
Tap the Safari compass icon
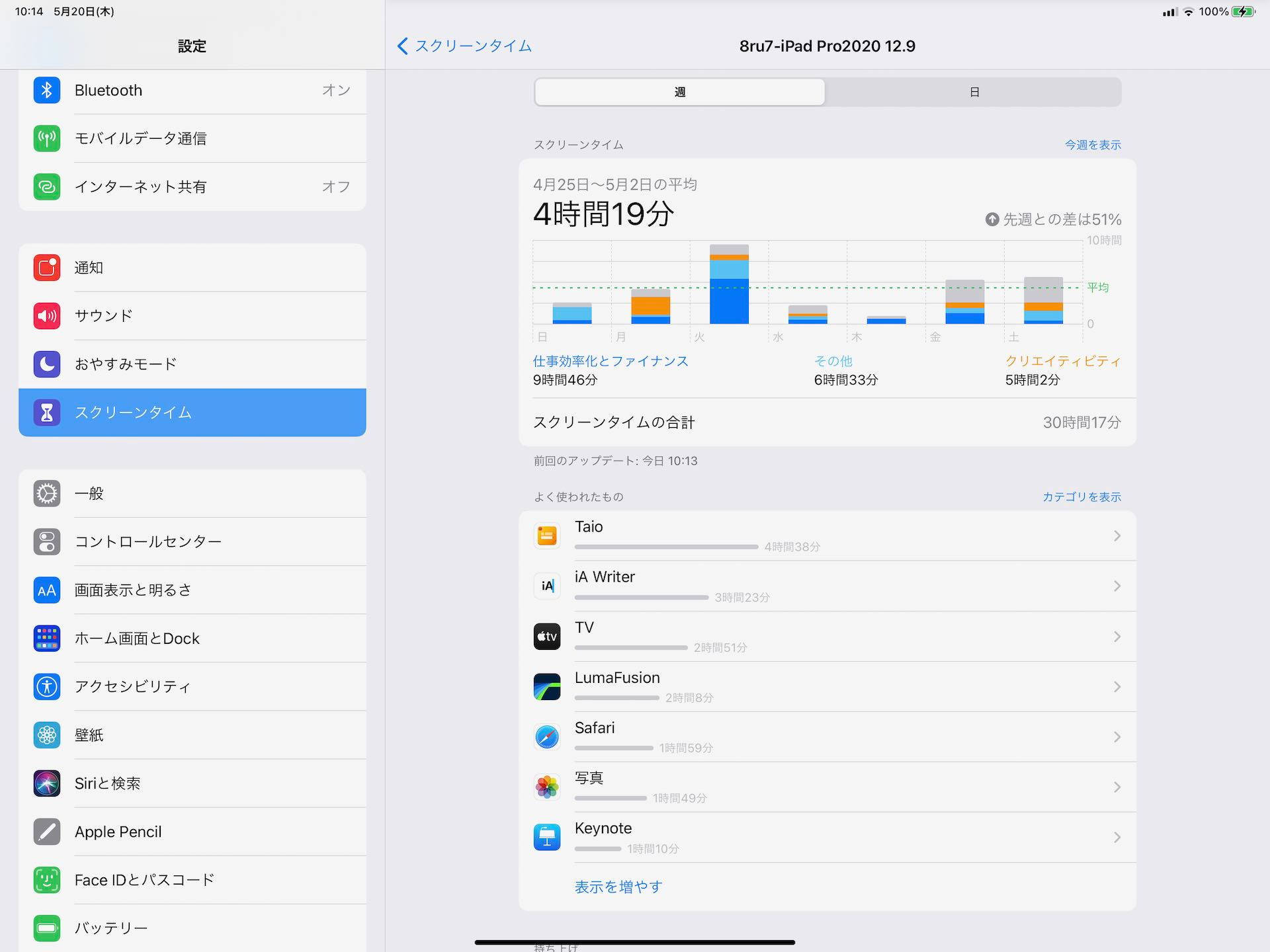pyautogui.click(x=547, y=736)
